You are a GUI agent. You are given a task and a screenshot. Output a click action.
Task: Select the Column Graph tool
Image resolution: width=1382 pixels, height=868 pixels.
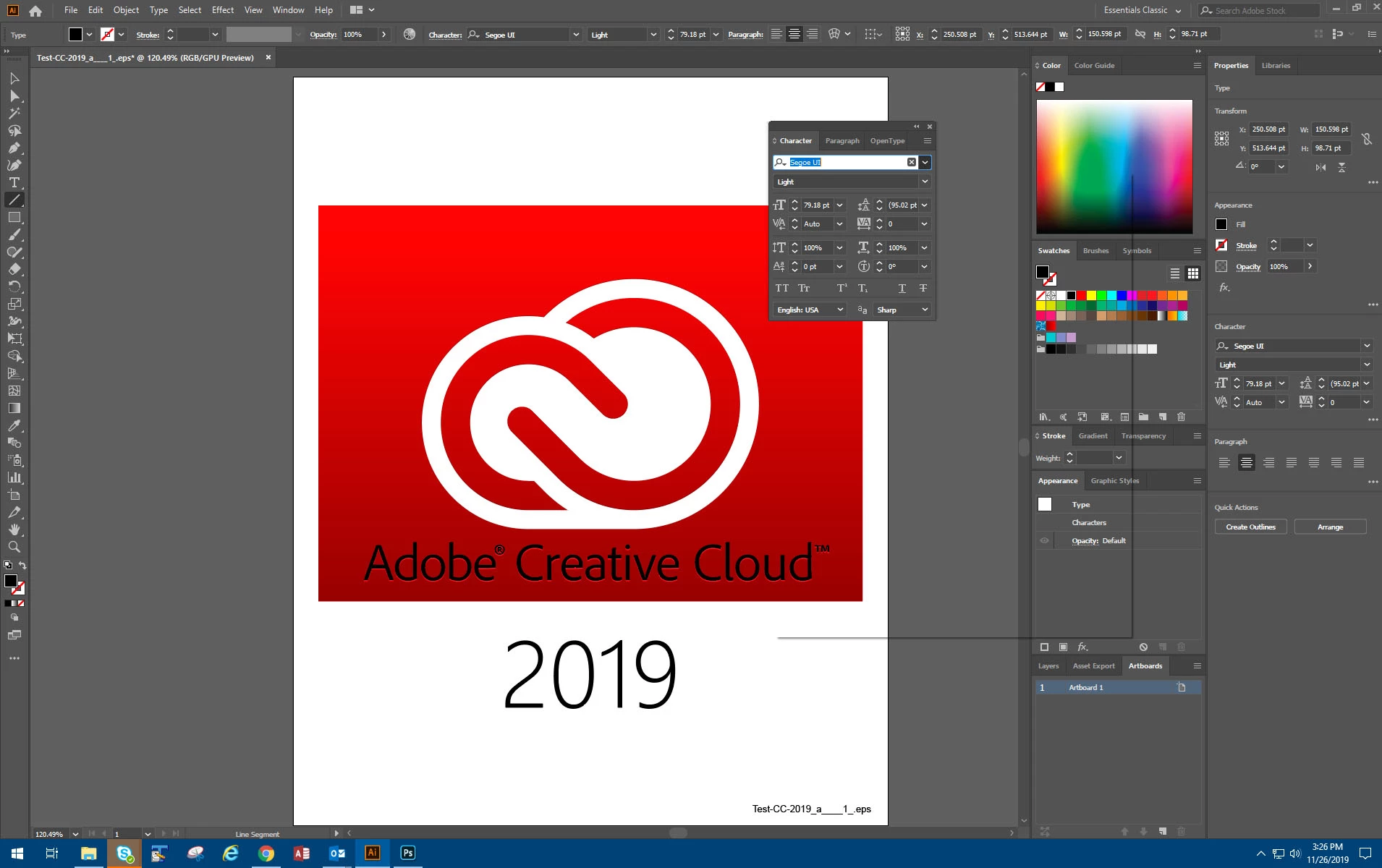(x=14, y=477)
